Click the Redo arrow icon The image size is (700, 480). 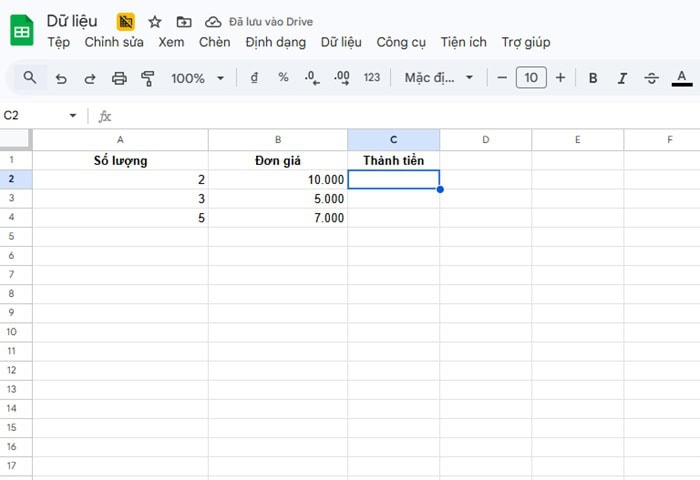(x=90, y=78)
